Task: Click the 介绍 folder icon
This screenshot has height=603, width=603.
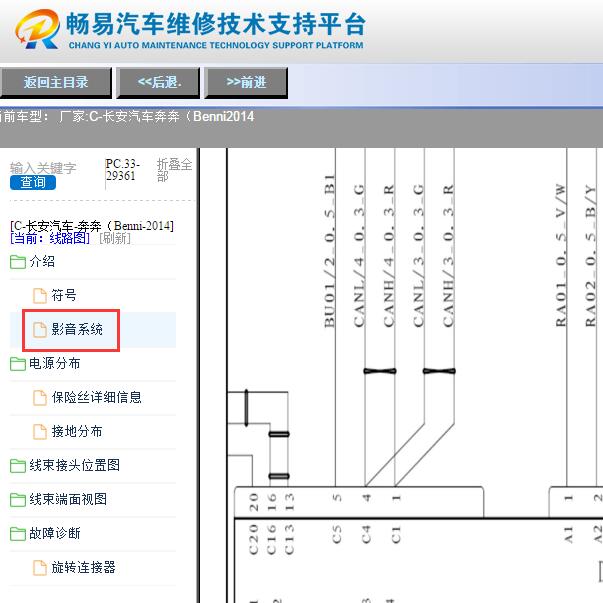Action: [18, 262]
